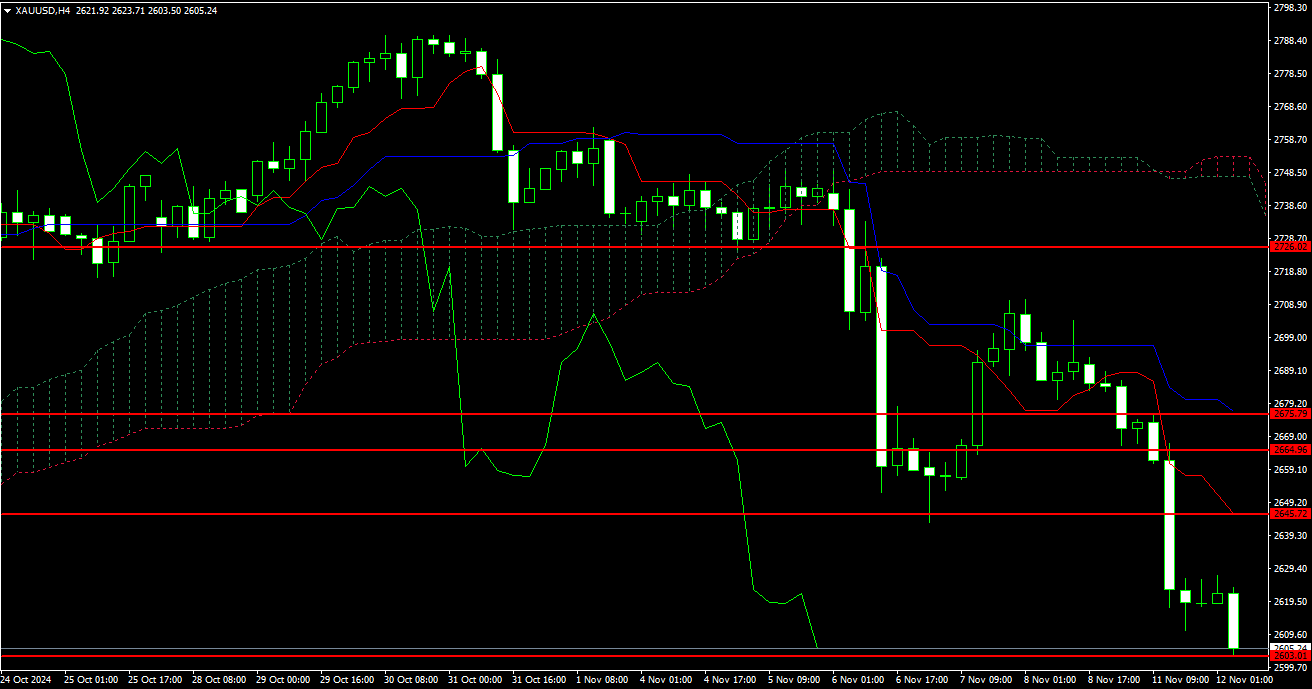
Task: Click the 6 Nov 01:00 time label
Action: pos(859,679)
